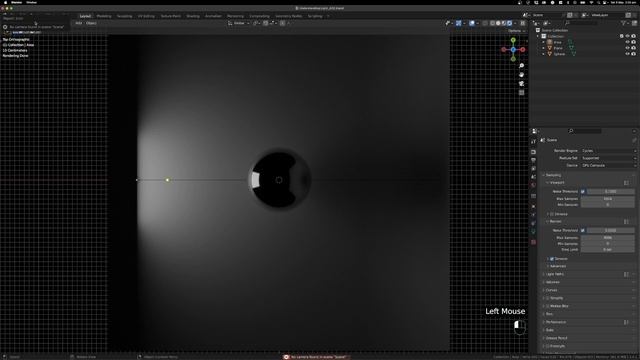Open the Object menu in viewport header
This screenshot has width=640, height=360.
tap(91, 23)
